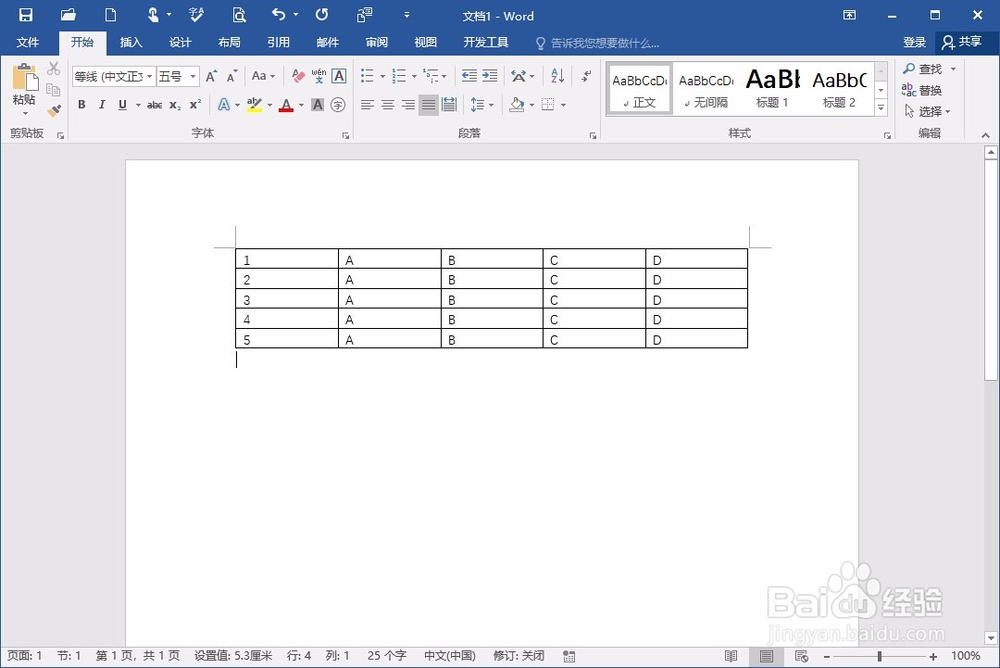This screenshot has width=1000, height=668.
Task: Clear all formatting eraser icon
Action: pyautogui.click(x=298, y=77)
